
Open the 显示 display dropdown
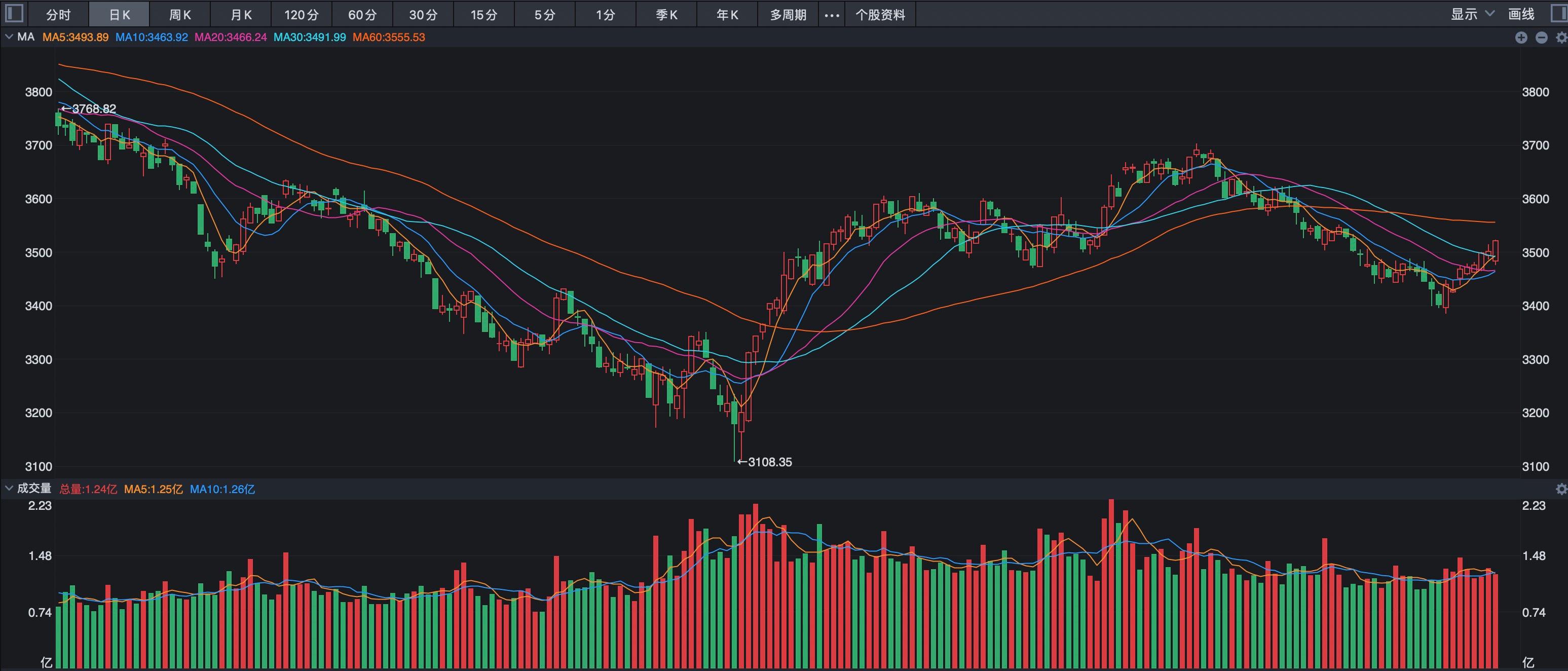[x=1472, y=14]
